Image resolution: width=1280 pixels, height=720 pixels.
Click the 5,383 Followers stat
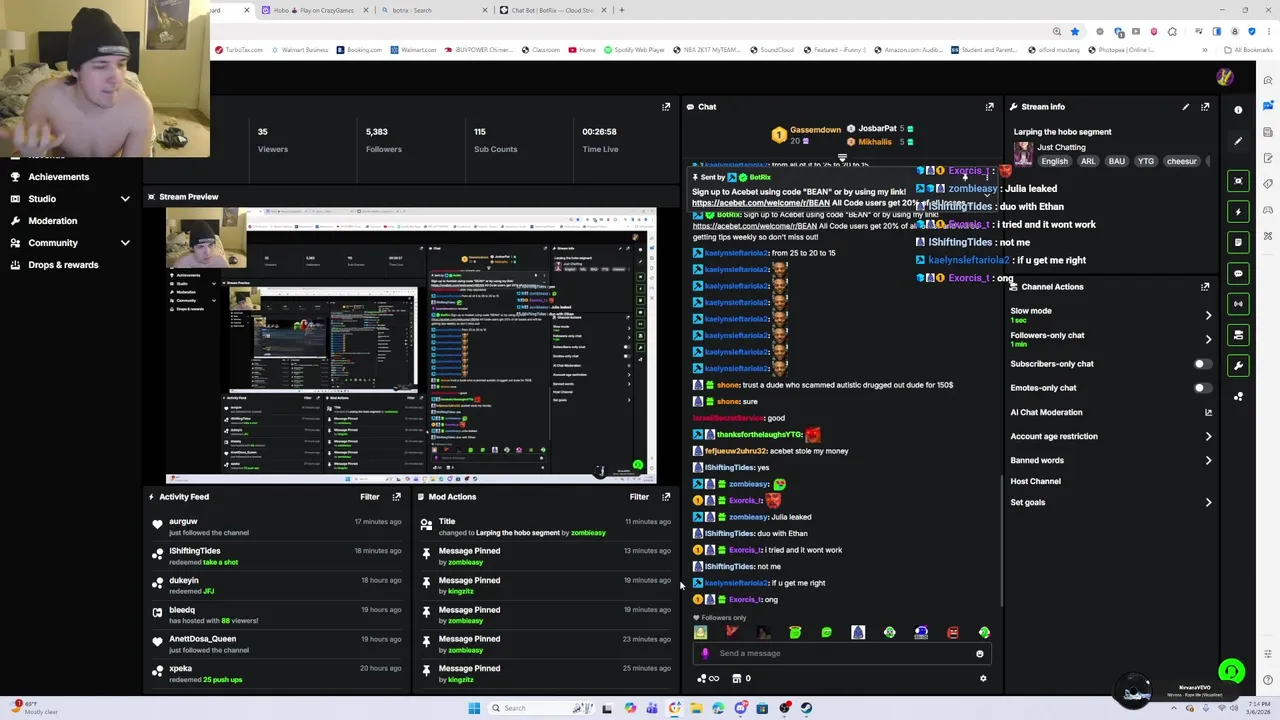pos(384,140)
